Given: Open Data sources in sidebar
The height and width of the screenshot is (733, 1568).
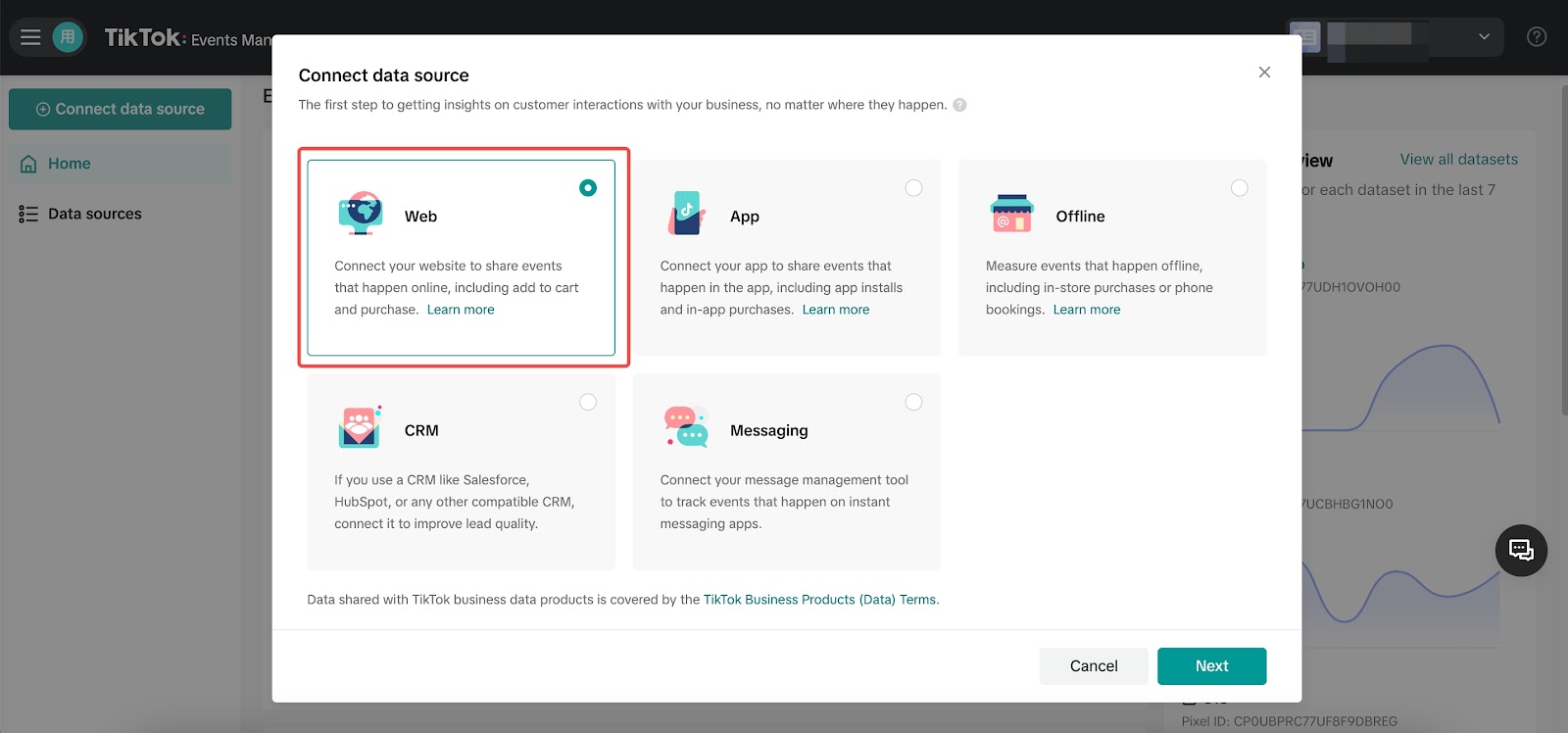Looking at the screenshot, I should point(121,214).
